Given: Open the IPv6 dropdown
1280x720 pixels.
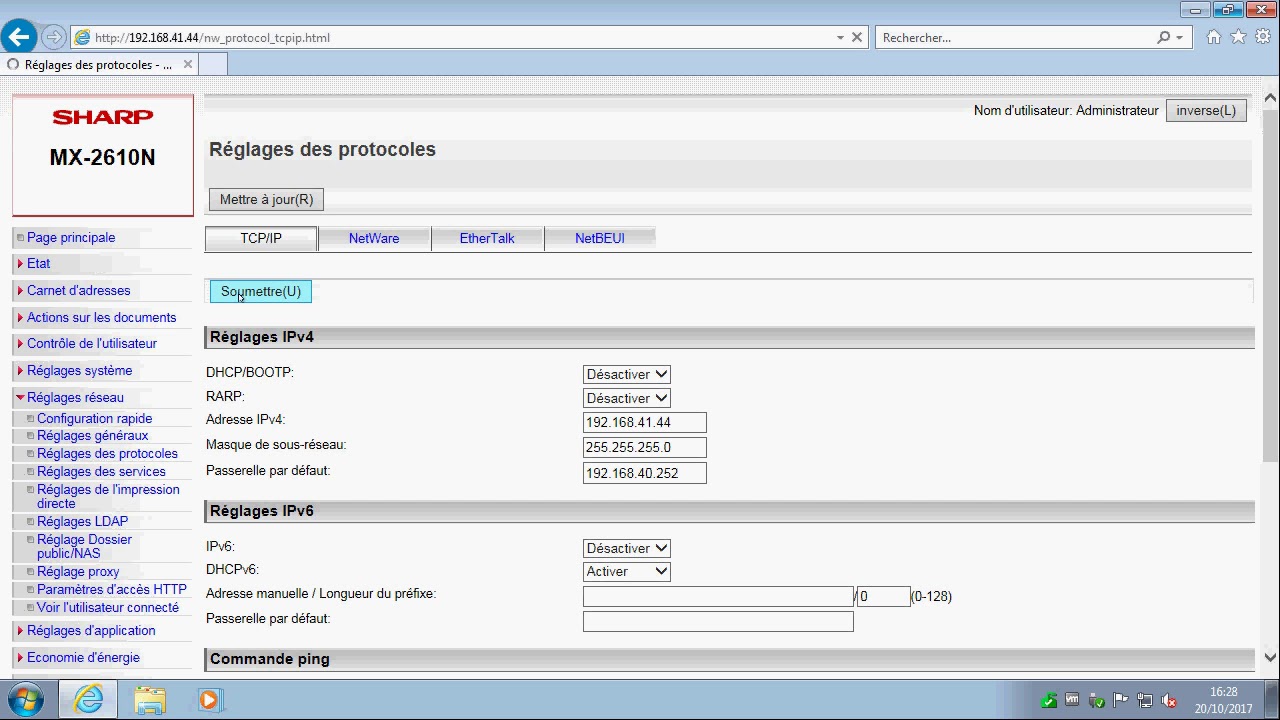Looking at the screenshot, I should (x=627, y=548).
